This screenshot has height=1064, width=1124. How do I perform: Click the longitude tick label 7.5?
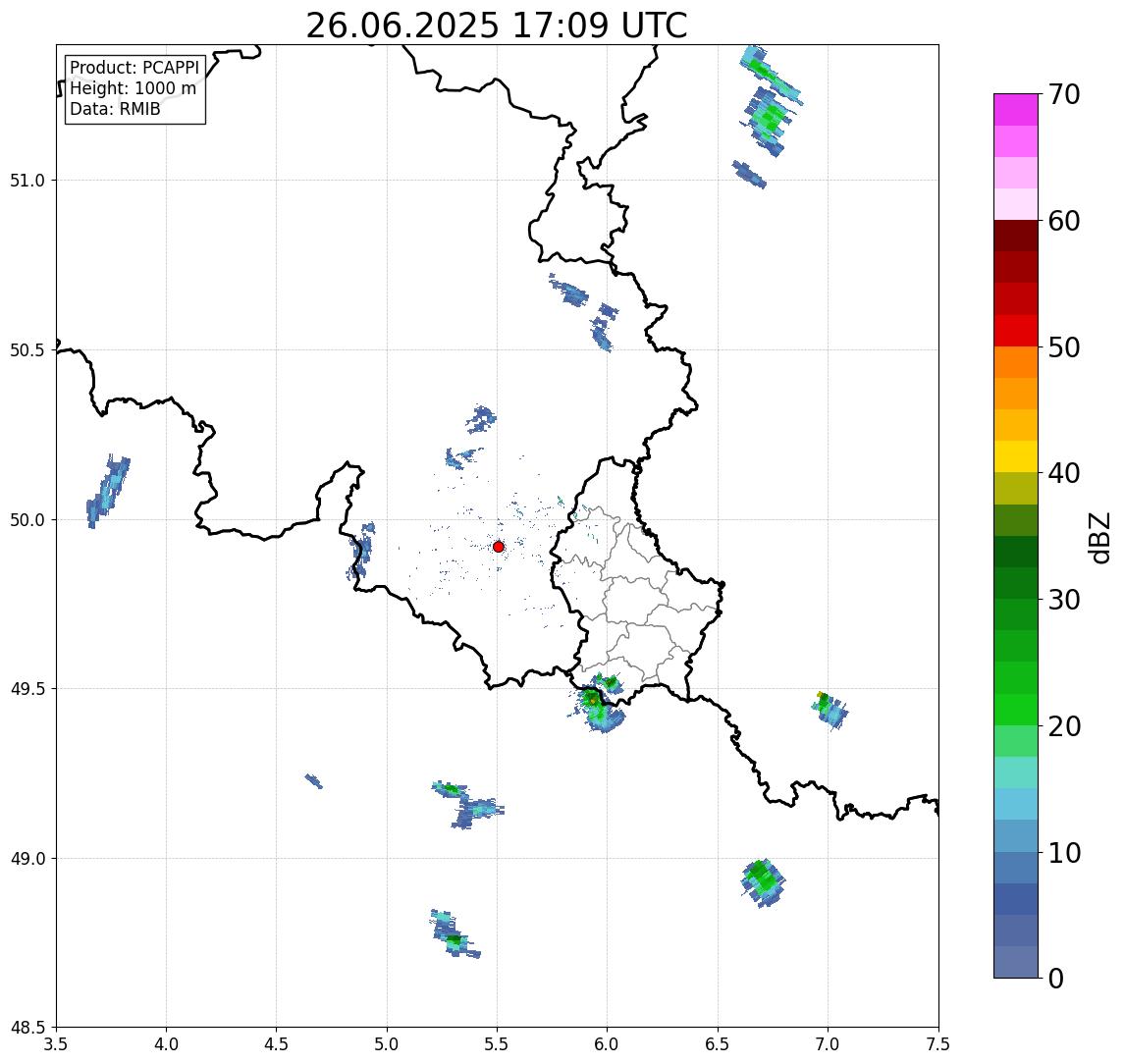938,1044
